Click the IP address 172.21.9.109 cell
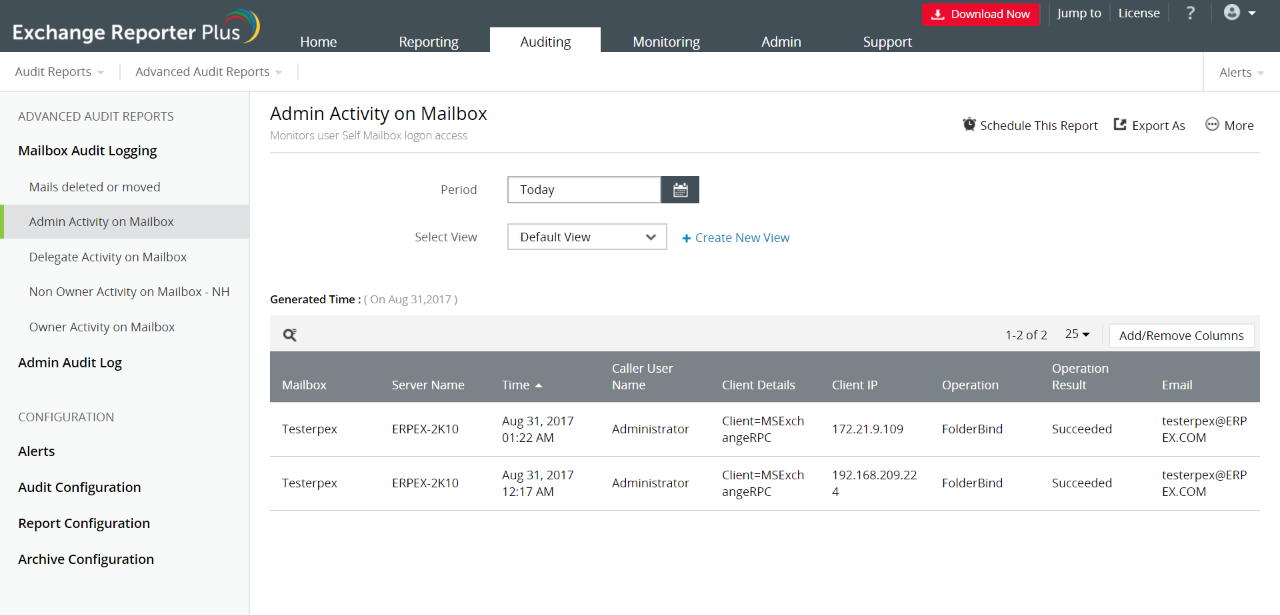Image resolution: width=1280 pixels, height=615 pixels. click(x=867, y=429)
